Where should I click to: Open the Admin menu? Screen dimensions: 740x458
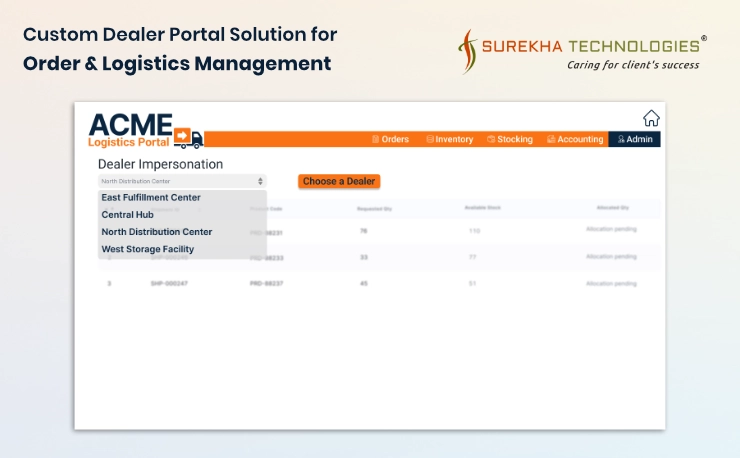point(634,139)
